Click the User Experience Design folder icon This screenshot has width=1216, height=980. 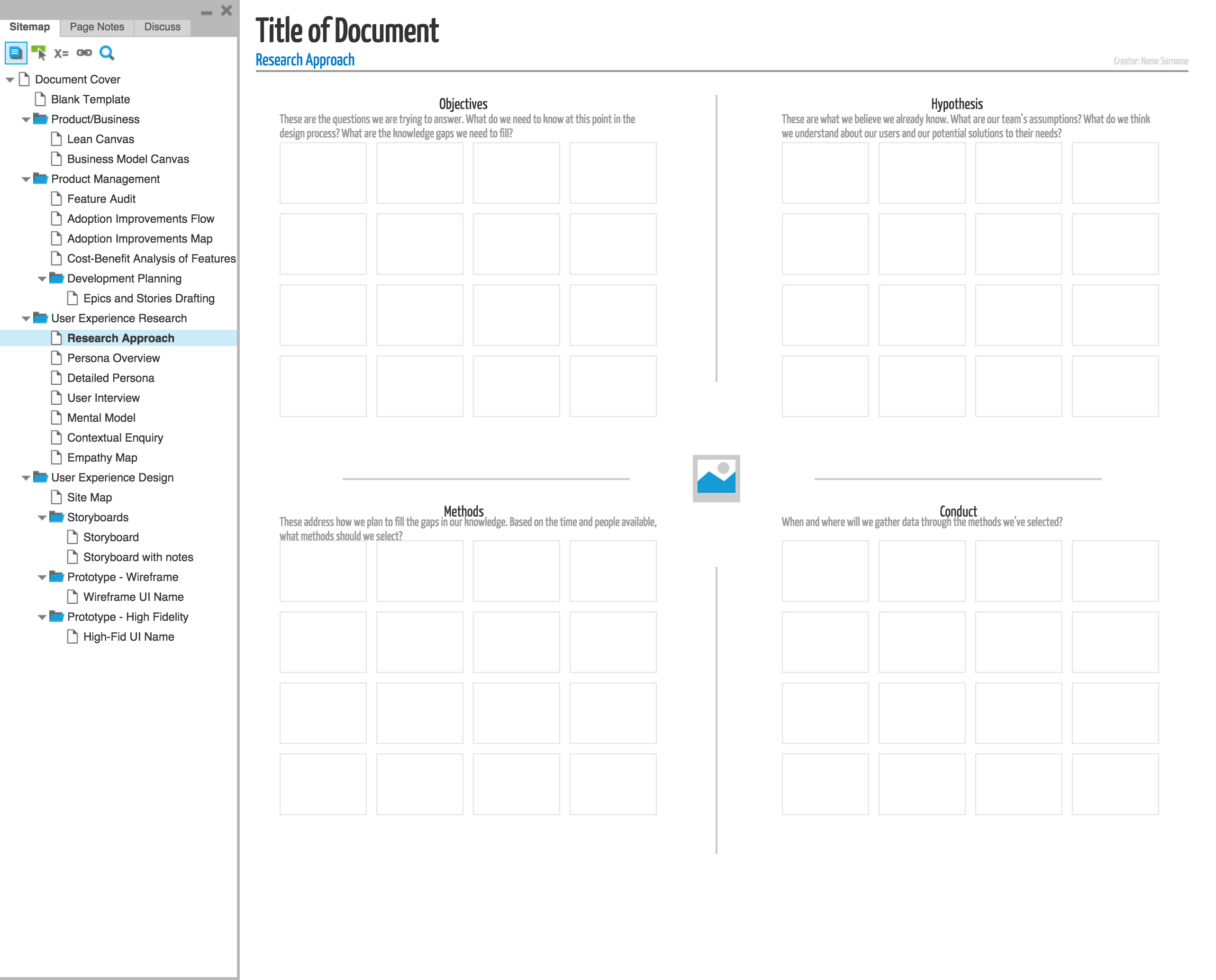pyautogui.click(x=40, y=477)
